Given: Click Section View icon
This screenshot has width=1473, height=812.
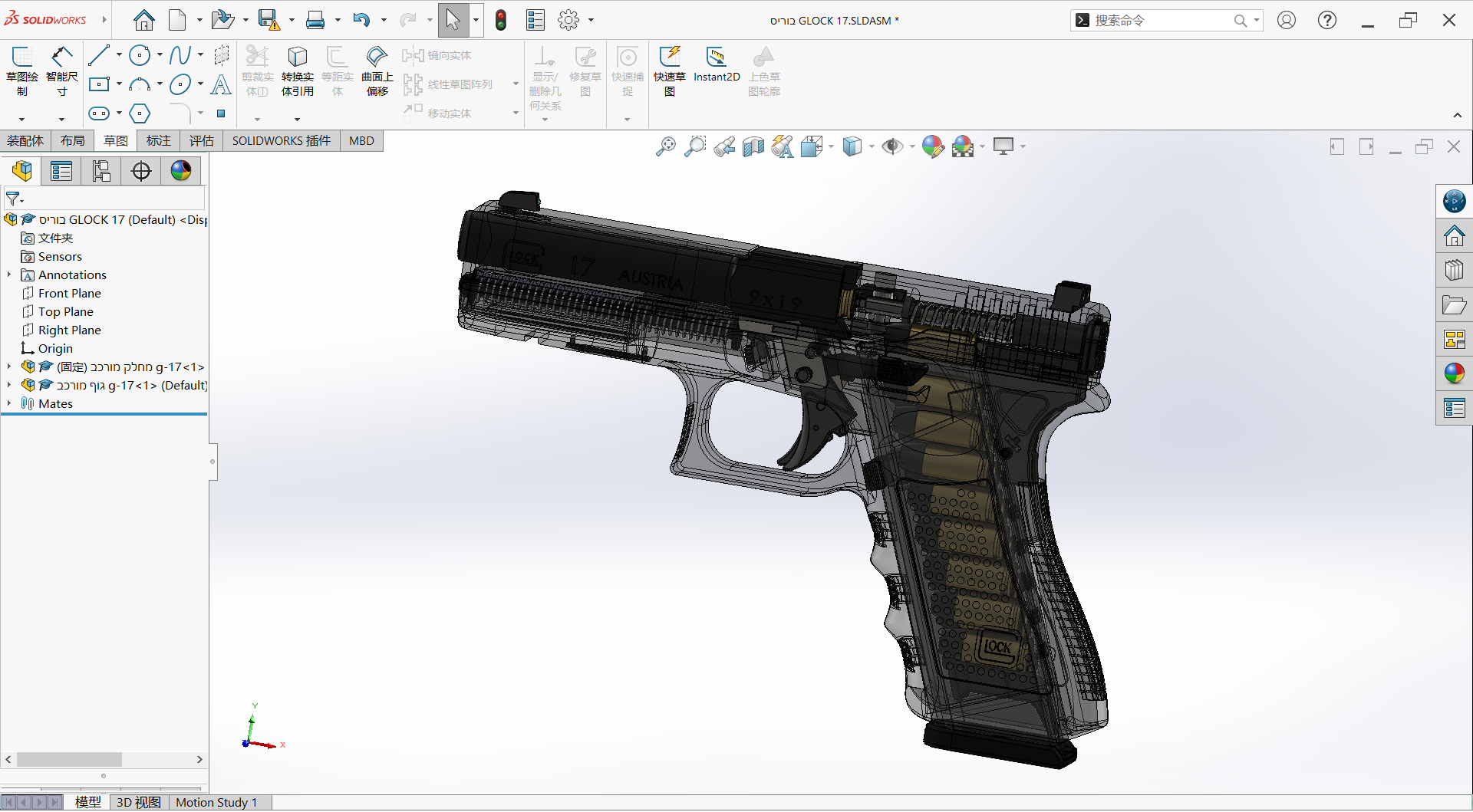Looking at the screenshot, I should point(753,146).
